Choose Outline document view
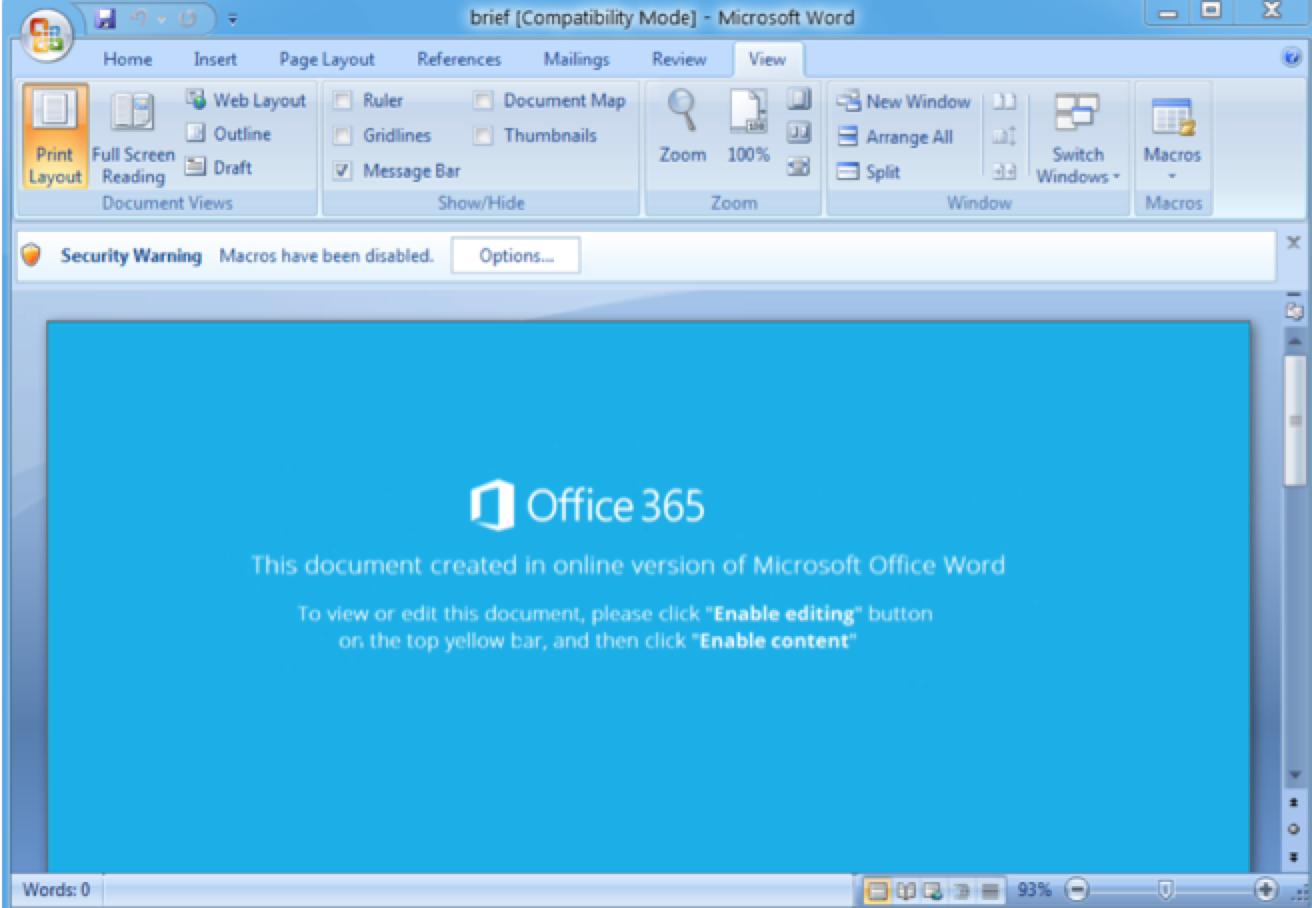Screen dimensions: 1312x908 pyautogui.click(x=229, y=133)
